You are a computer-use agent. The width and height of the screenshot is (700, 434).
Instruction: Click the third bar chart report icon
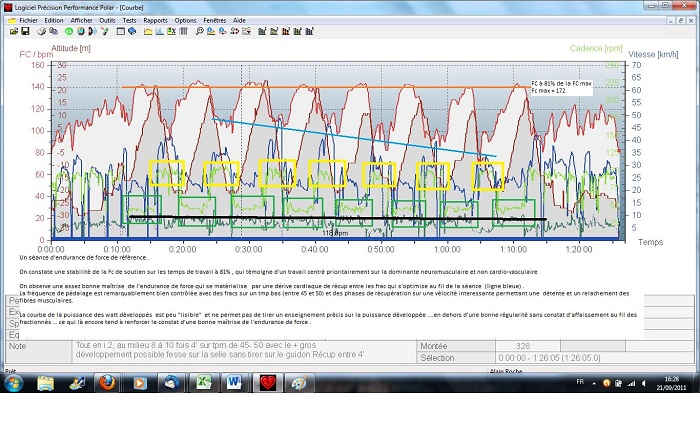coord(286,31)
